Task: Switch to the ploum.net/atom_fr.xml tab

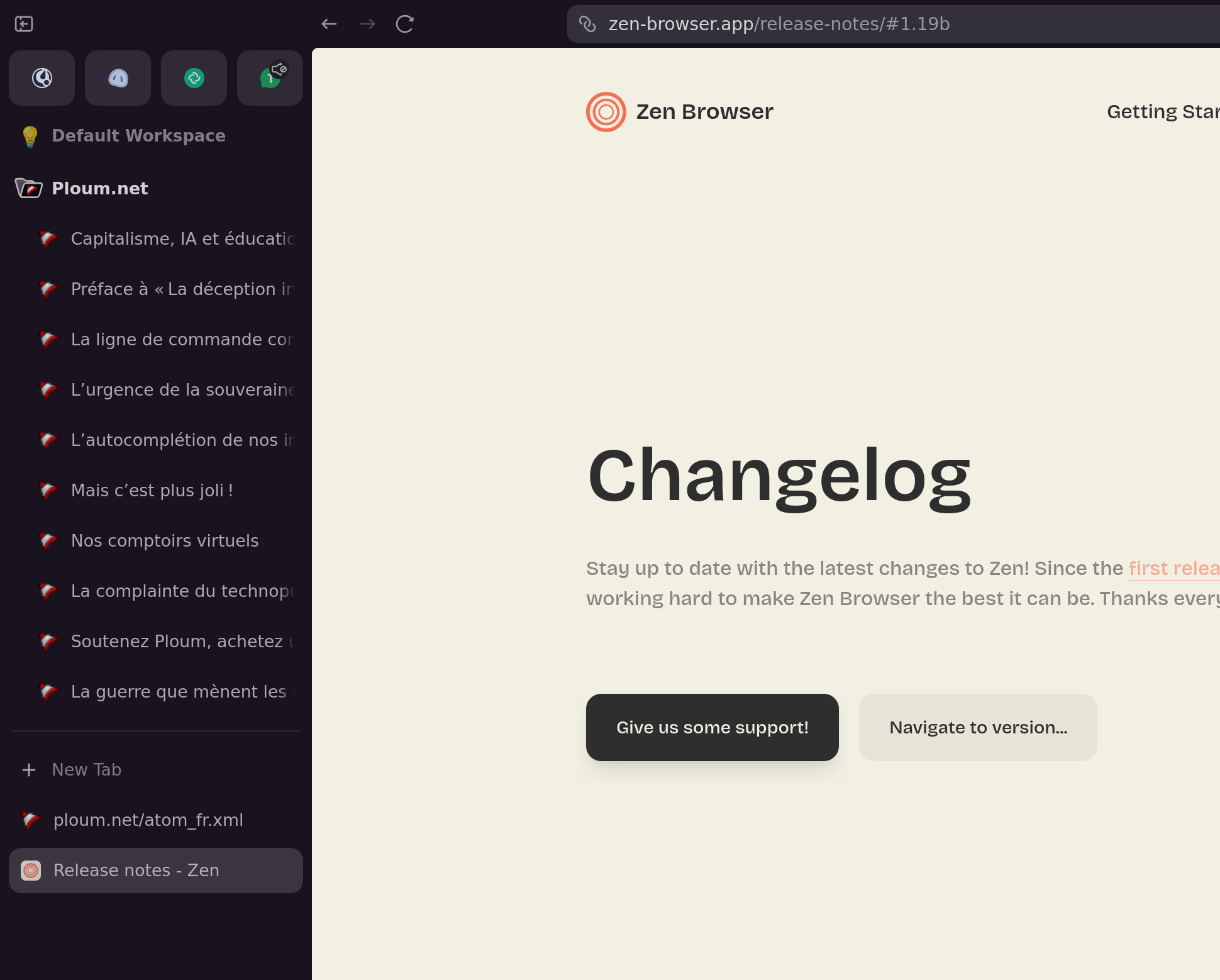Action: click(x=148, y=820)
